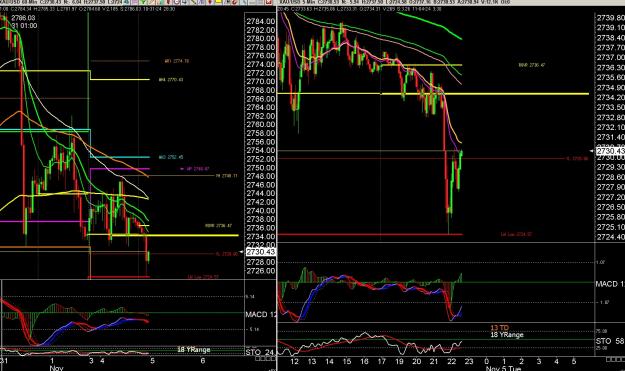Select the MACD 12 label of left chart
Image resolution: width=625 pixels, height=371 pixels.
tap(261, 314)
